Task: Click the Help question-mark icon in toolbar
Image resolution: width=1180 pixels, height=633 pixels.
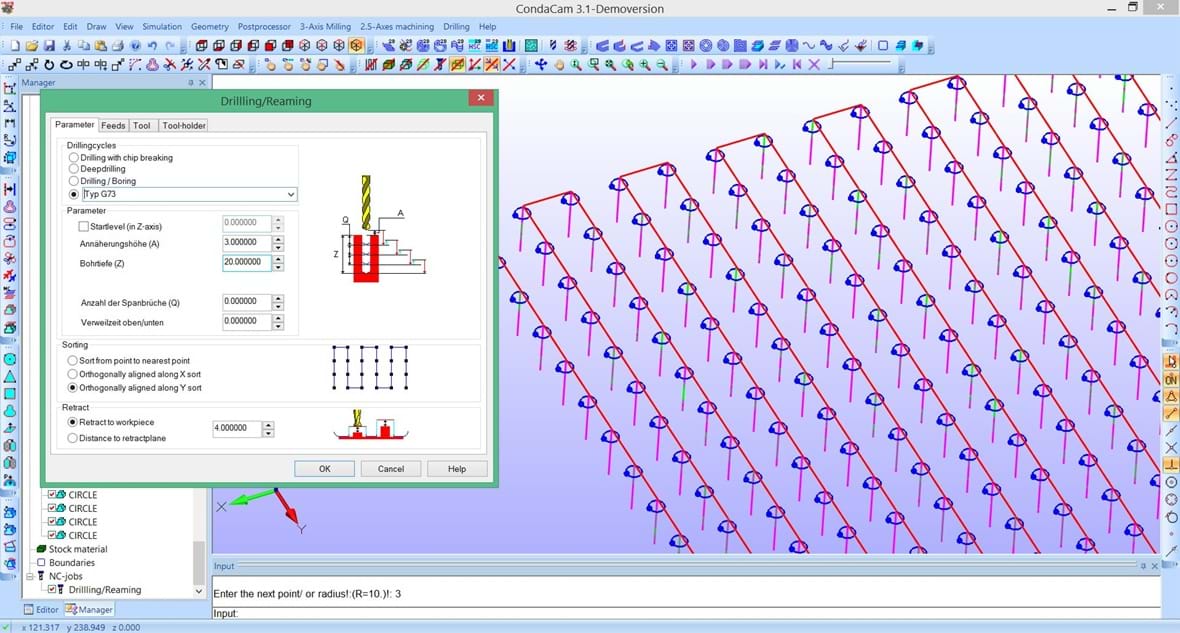Action: click(x=135, y=46)
